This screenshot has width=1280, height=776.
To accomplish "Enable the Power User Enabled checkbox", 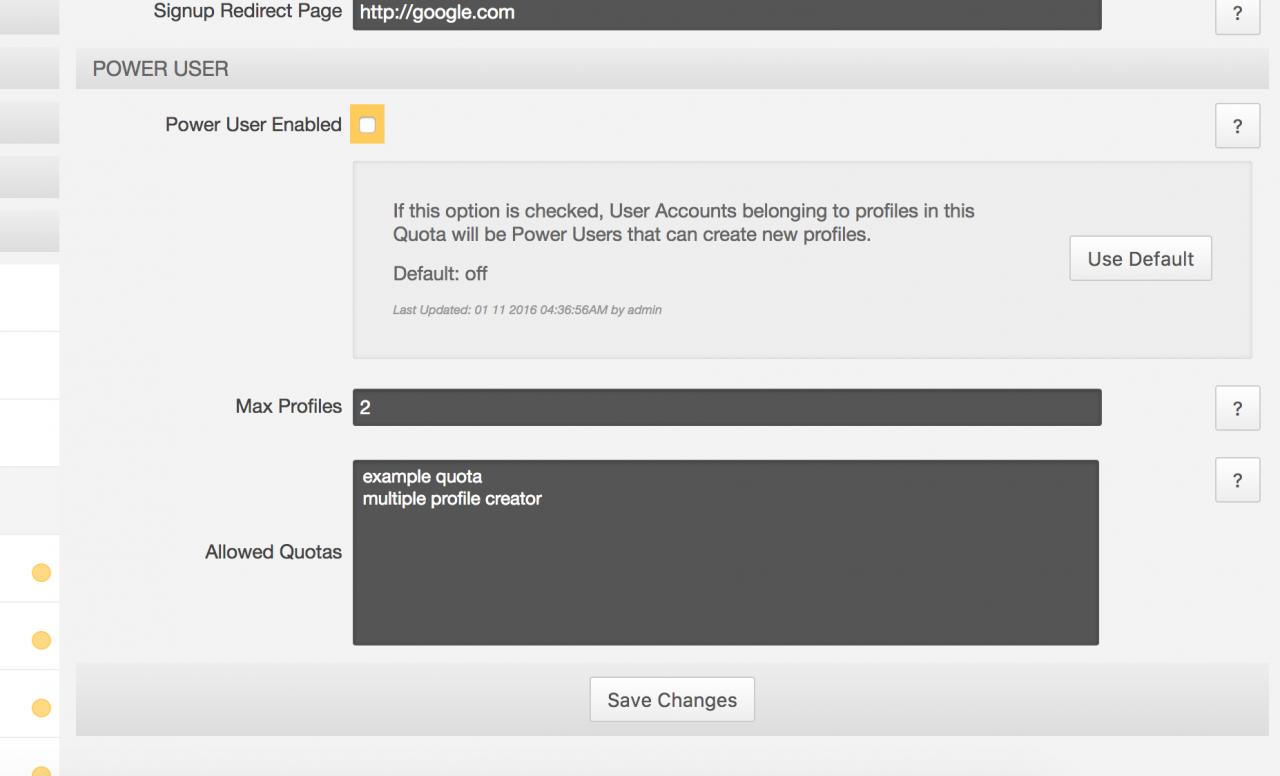I will pos(367,125).
